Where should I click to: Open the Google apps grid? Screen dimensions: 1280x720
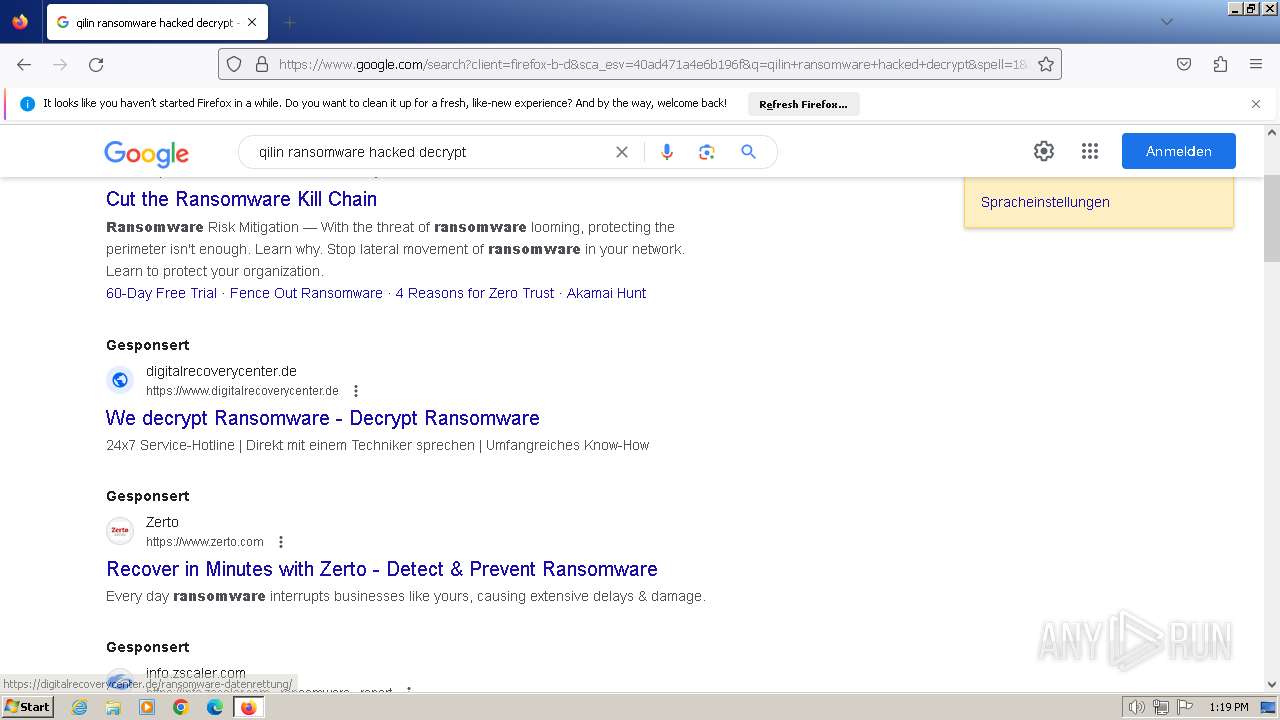[x=1090, y=151]
